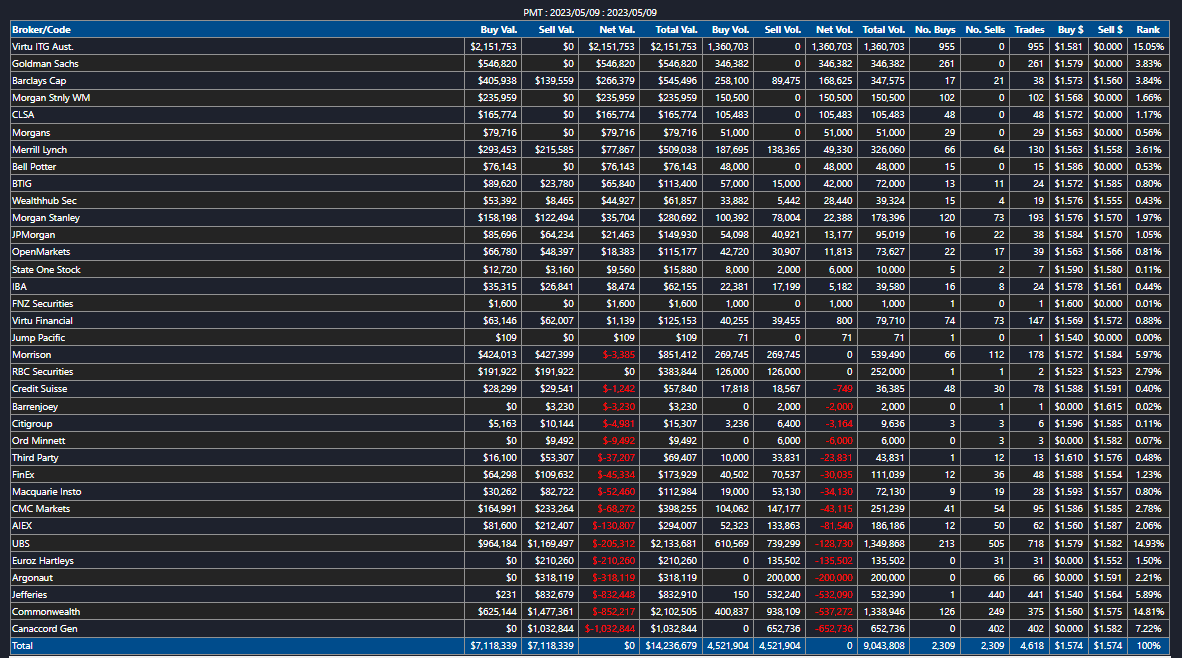Image resolution: width=1182 pixels, height=658 pixels.
Task: Click the Sell $ column header
Action: click(1110, 29)
